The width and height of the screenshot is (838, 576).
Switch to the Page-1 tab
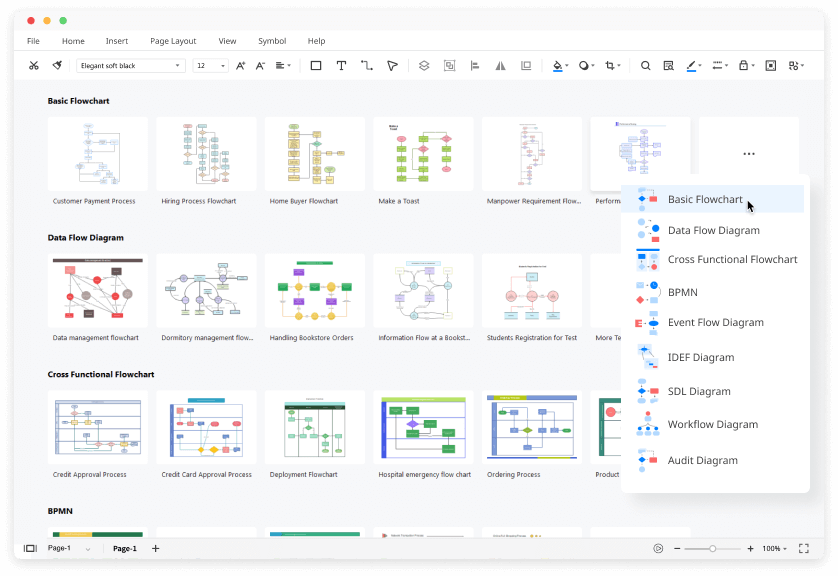[125, 548]
